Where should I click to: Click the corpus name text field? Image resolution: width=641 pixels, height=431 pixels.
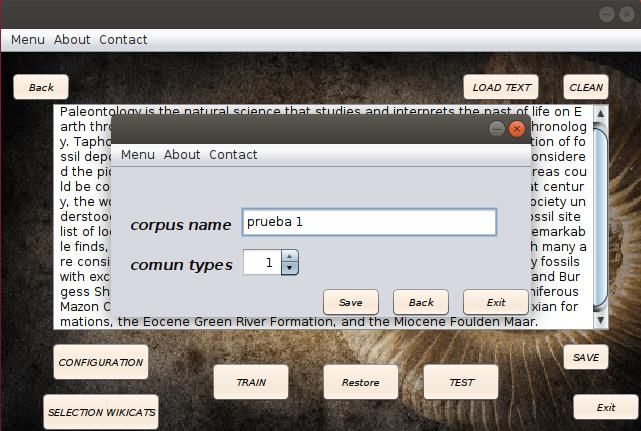[x=368, y=222]
